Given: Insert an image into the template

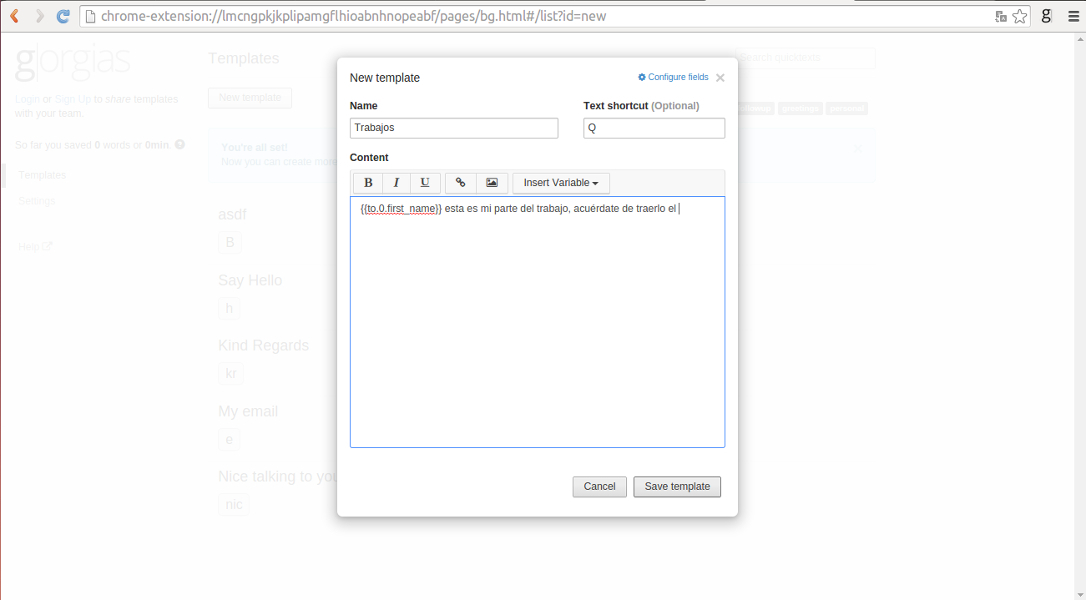Looking at the screenshot, I should tap(491, 183).
